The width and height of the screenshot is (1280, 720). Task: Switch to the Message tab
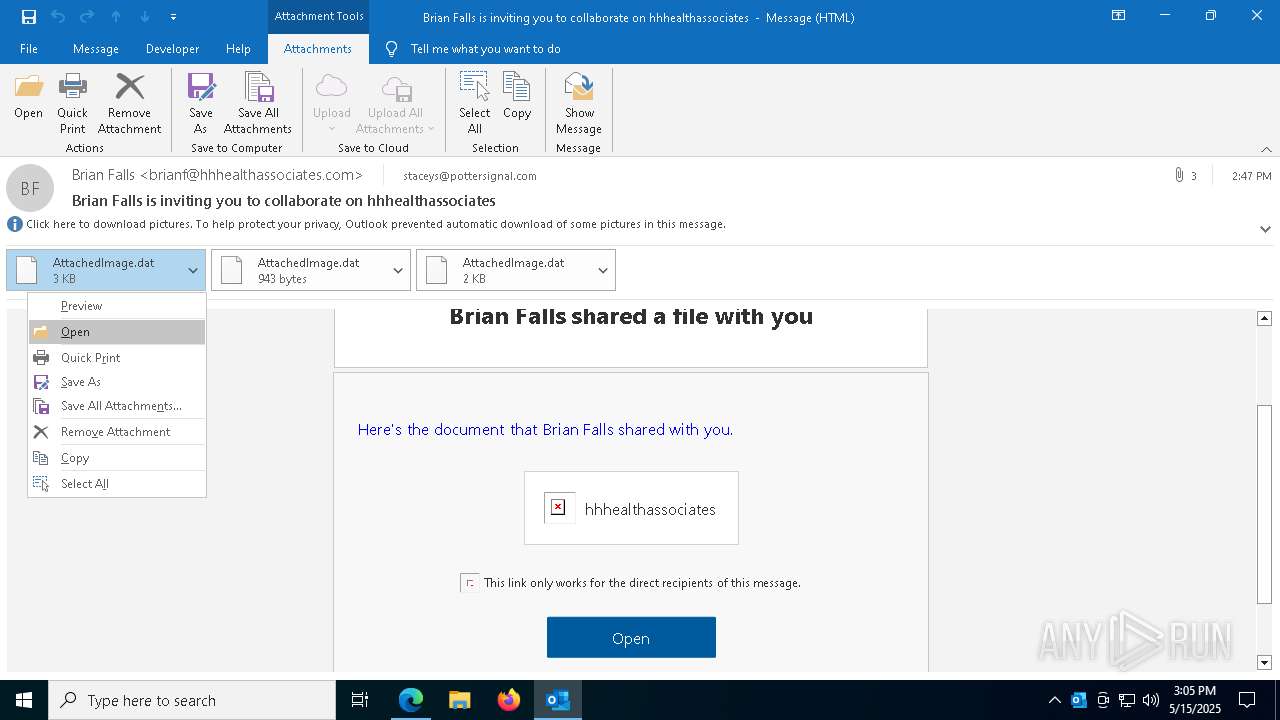coord(96,49)
